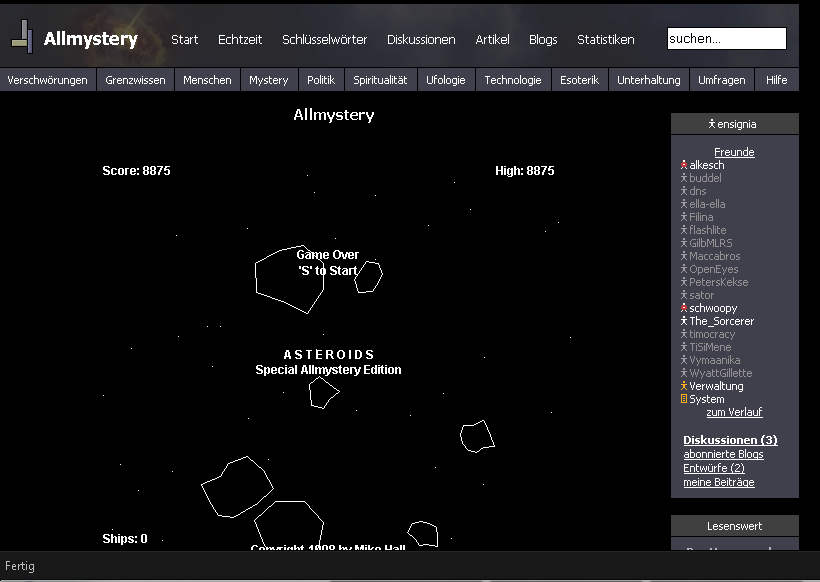Open the Freunde link
The height and width of the screenshot is (582, 820).
[734, 152]
